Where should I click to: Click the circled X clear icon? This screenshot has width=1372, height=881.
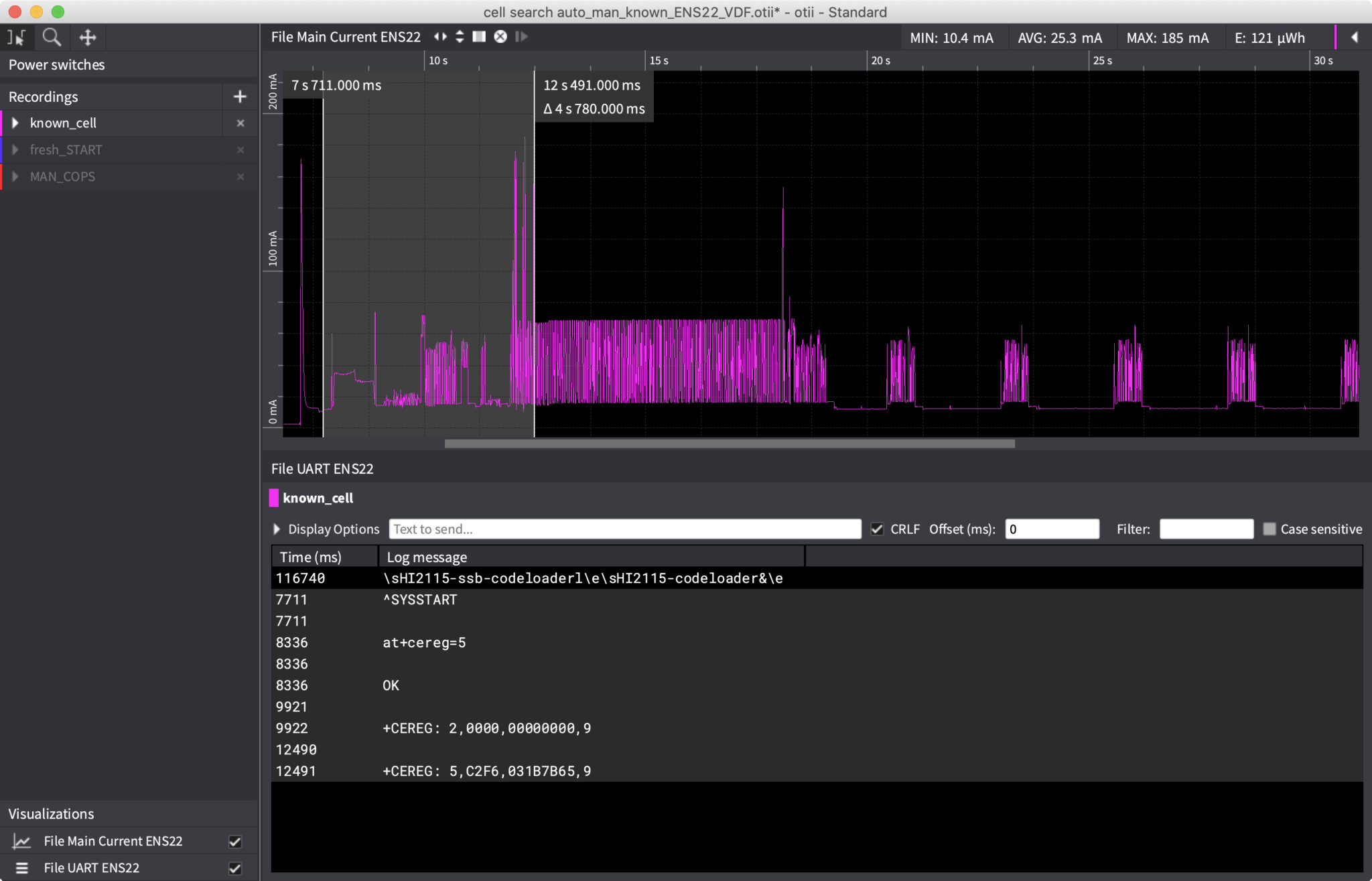coord(500,37)
